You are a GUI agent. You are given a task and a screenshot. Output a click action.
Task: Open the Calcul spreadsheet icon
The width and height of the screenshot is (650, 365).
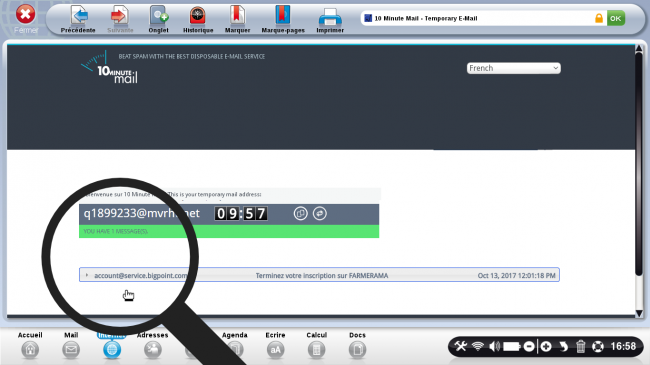[316, 350]
